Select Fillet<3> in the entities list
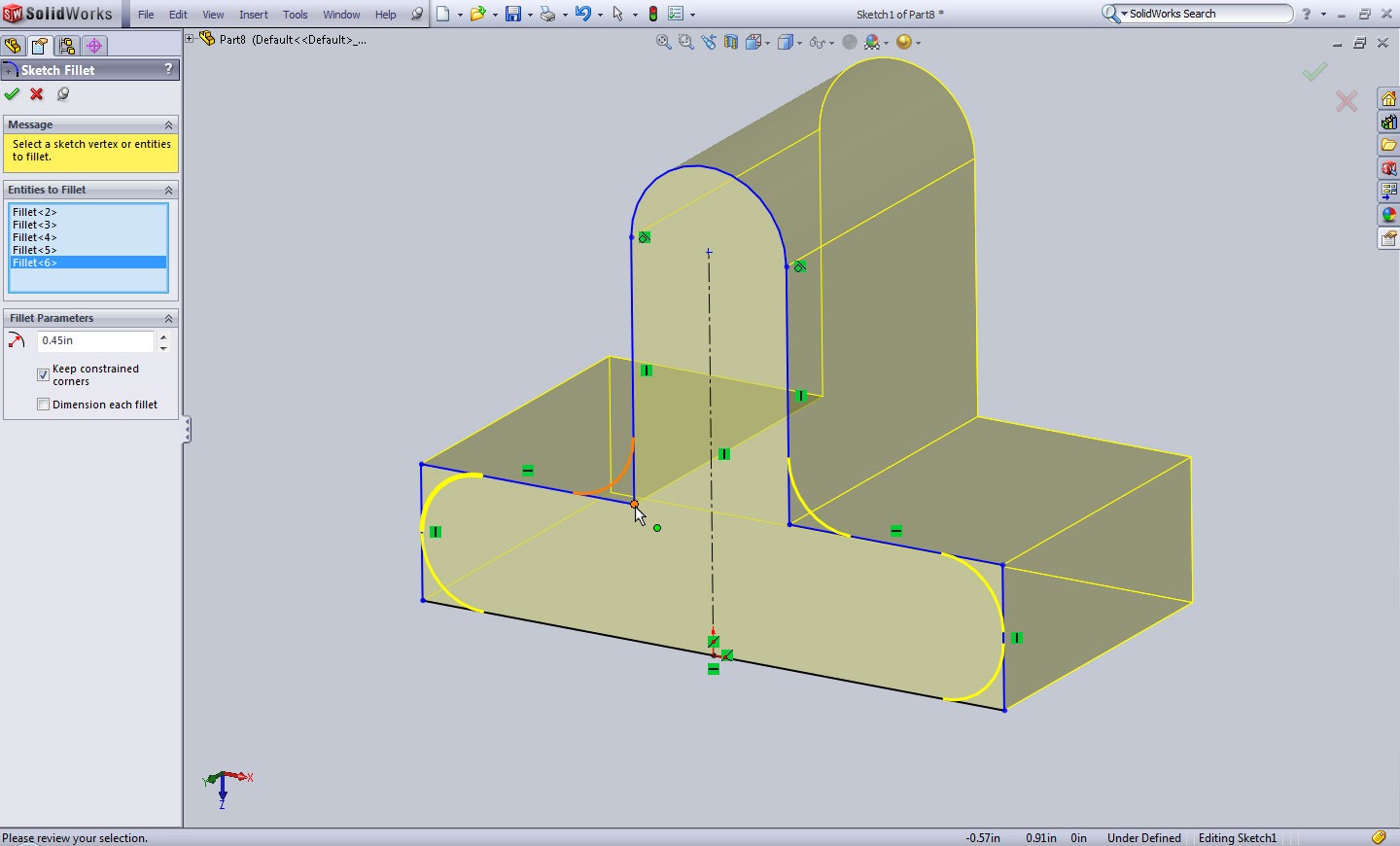Screen dimensions: 1400x846 35,225
